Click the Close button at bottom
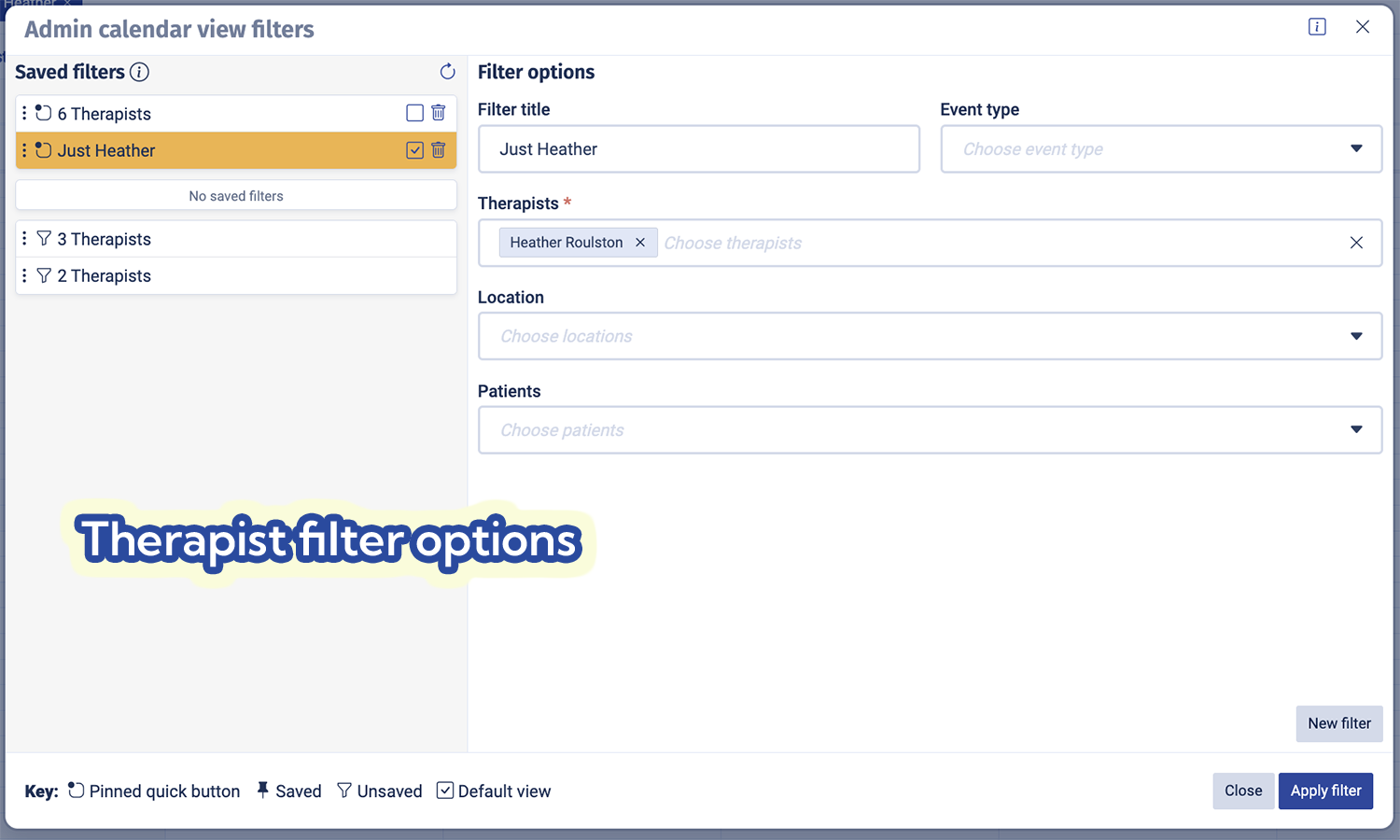 click(1242, 791)
